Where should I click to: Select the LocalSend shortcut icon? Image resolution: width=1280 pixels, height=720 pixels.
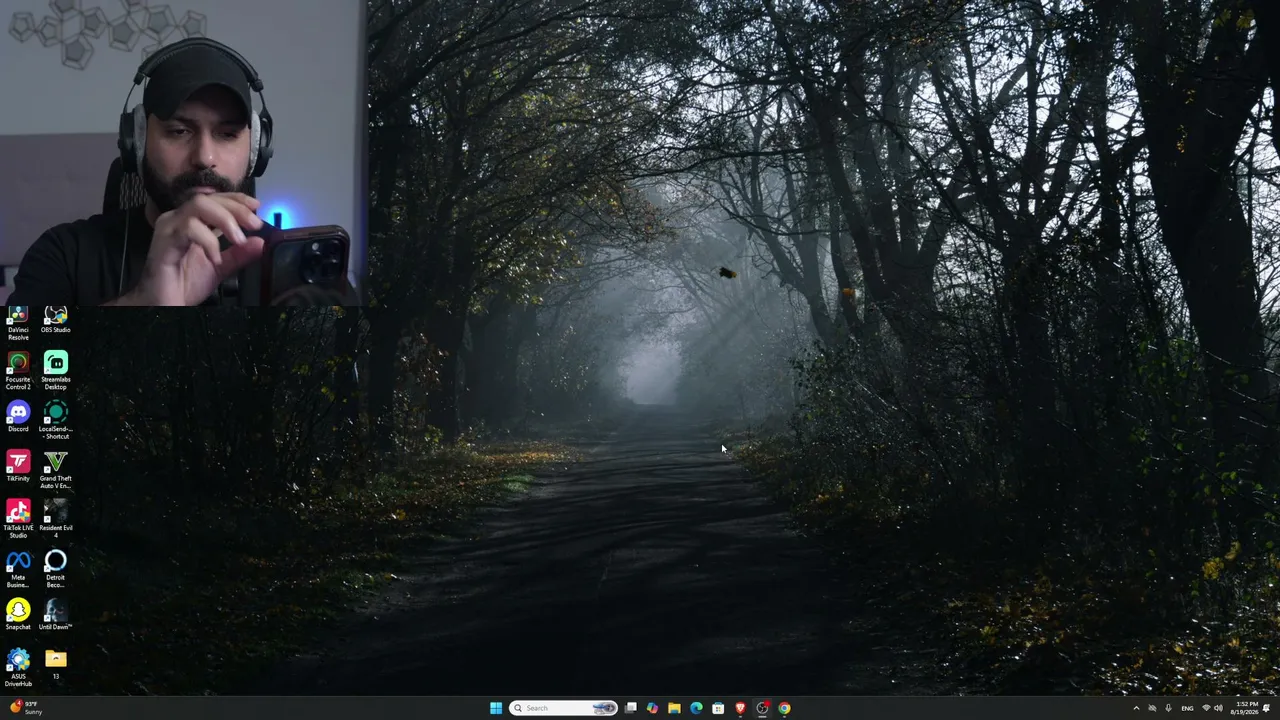point(55,421)
